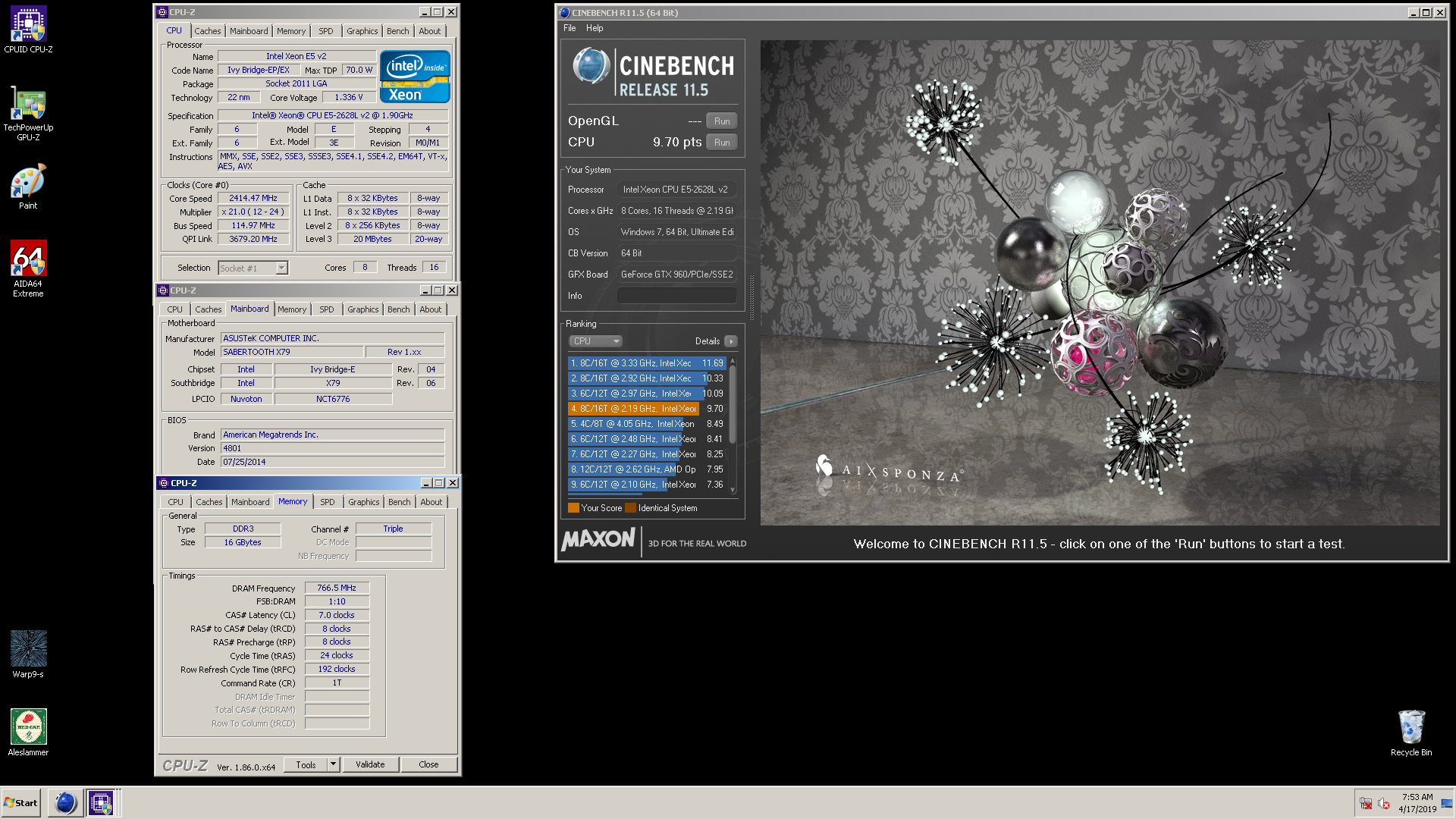Click the BIOS version field 4801
1456x819 pixels.
point(332,448)
